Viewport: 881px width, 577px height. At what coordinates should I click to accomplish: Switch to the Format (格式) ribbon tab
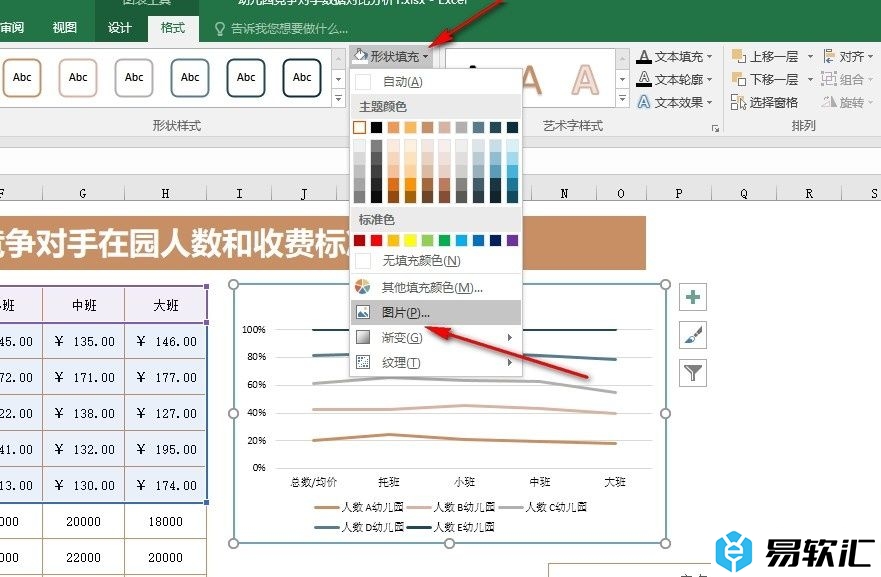[172, 28]
